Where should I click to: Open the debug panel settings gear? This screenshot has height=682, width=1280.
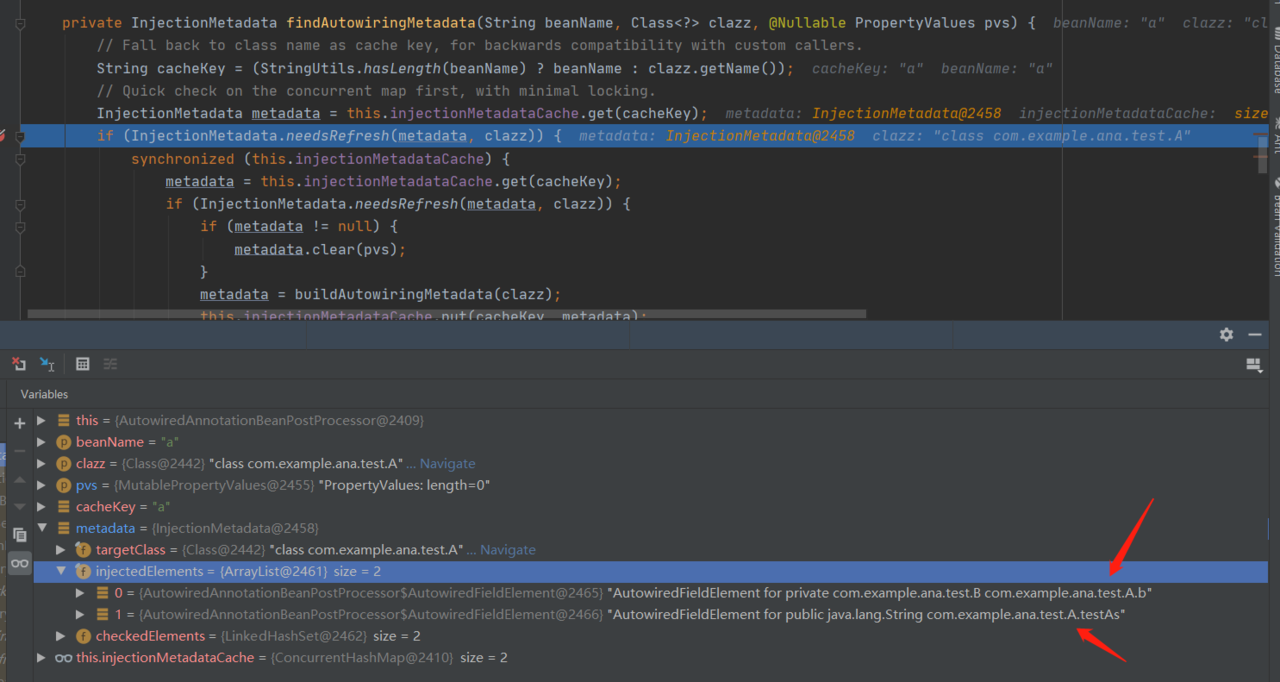pos(1226,335)
